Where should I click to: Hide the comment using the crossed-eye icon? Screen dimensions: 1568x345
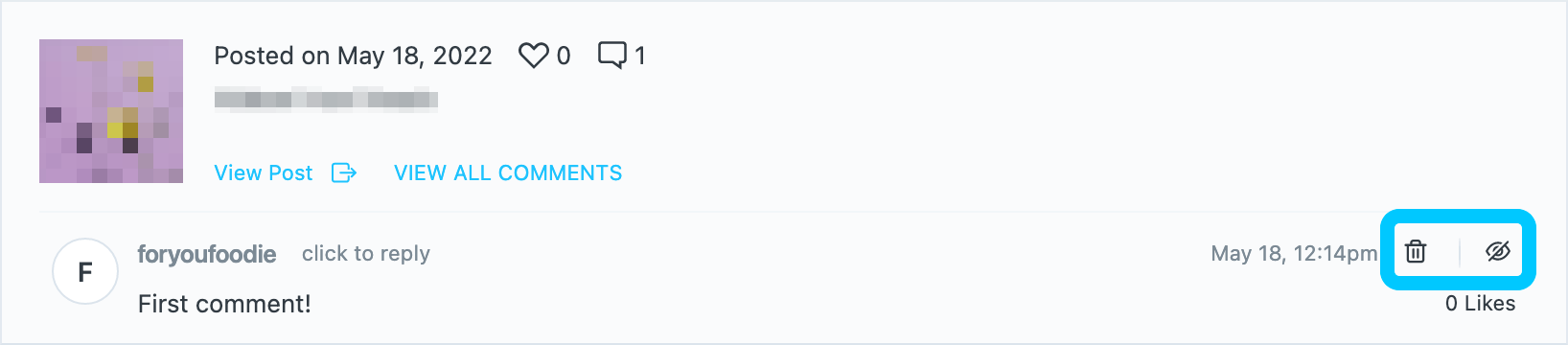click(x=1498, y=251)
